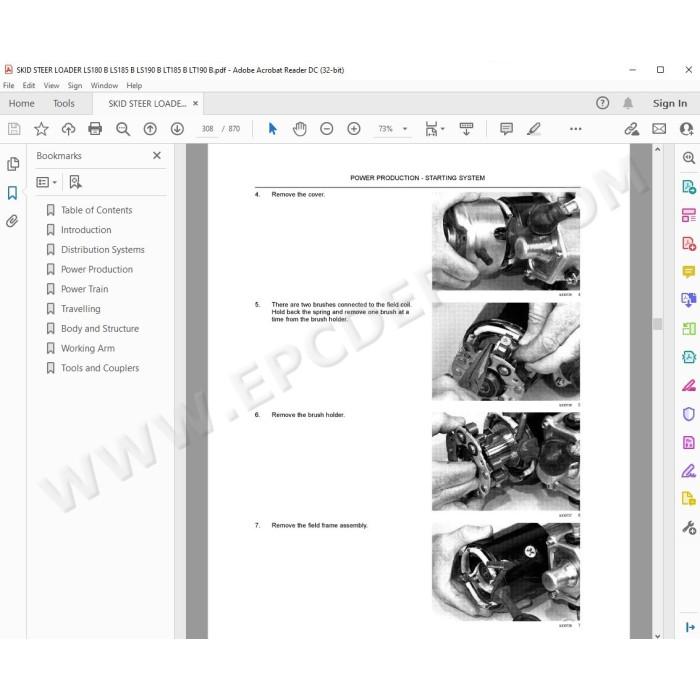The height and width of the screenshot is (700, 700).
Task: Open the Introduction bookmark
Action: coord(86,229)
